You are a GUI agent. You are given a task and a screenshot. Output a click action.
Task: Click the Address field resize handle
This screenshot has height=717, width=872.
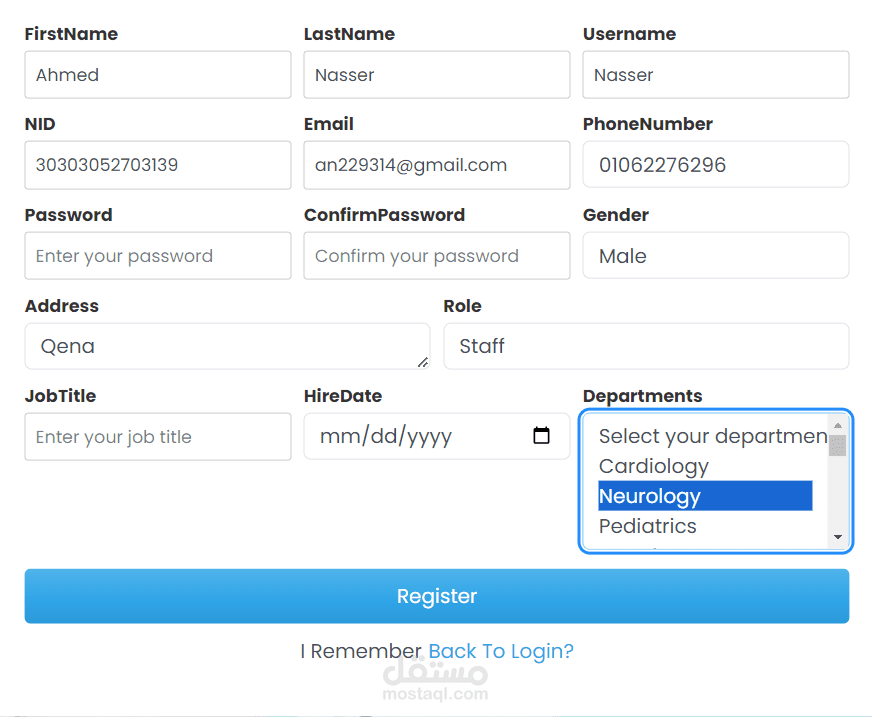click(x=422, y=362)
